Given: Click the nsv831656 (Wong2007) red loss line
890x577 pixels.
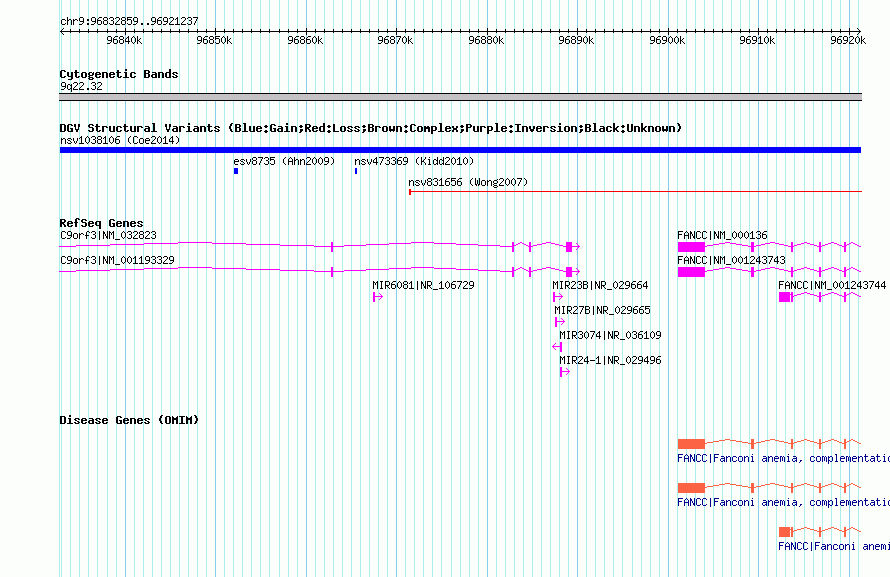Looking at the screenshot, I should [x=635, y=192].
